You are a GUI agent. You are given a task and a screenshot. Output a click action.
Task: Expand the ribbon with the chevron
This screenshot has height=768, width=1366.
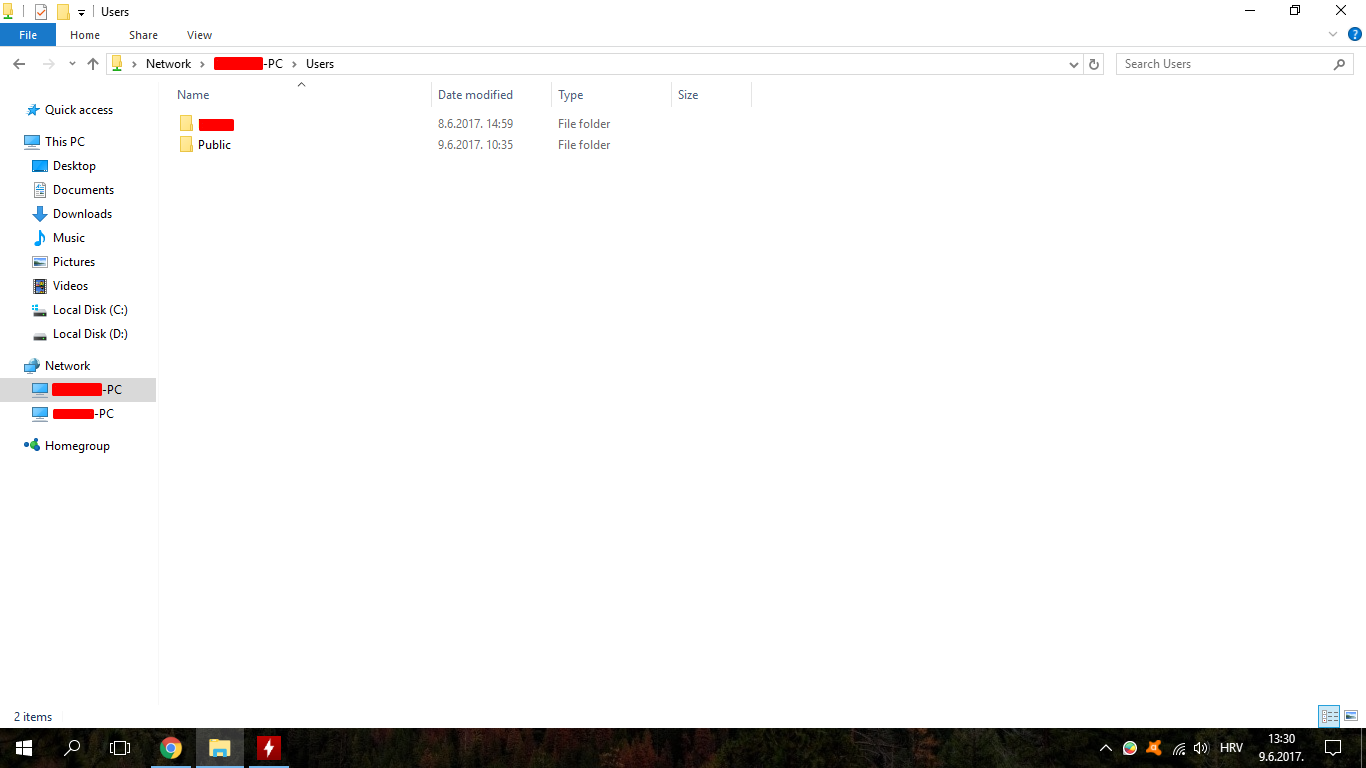pos(1333,34)
